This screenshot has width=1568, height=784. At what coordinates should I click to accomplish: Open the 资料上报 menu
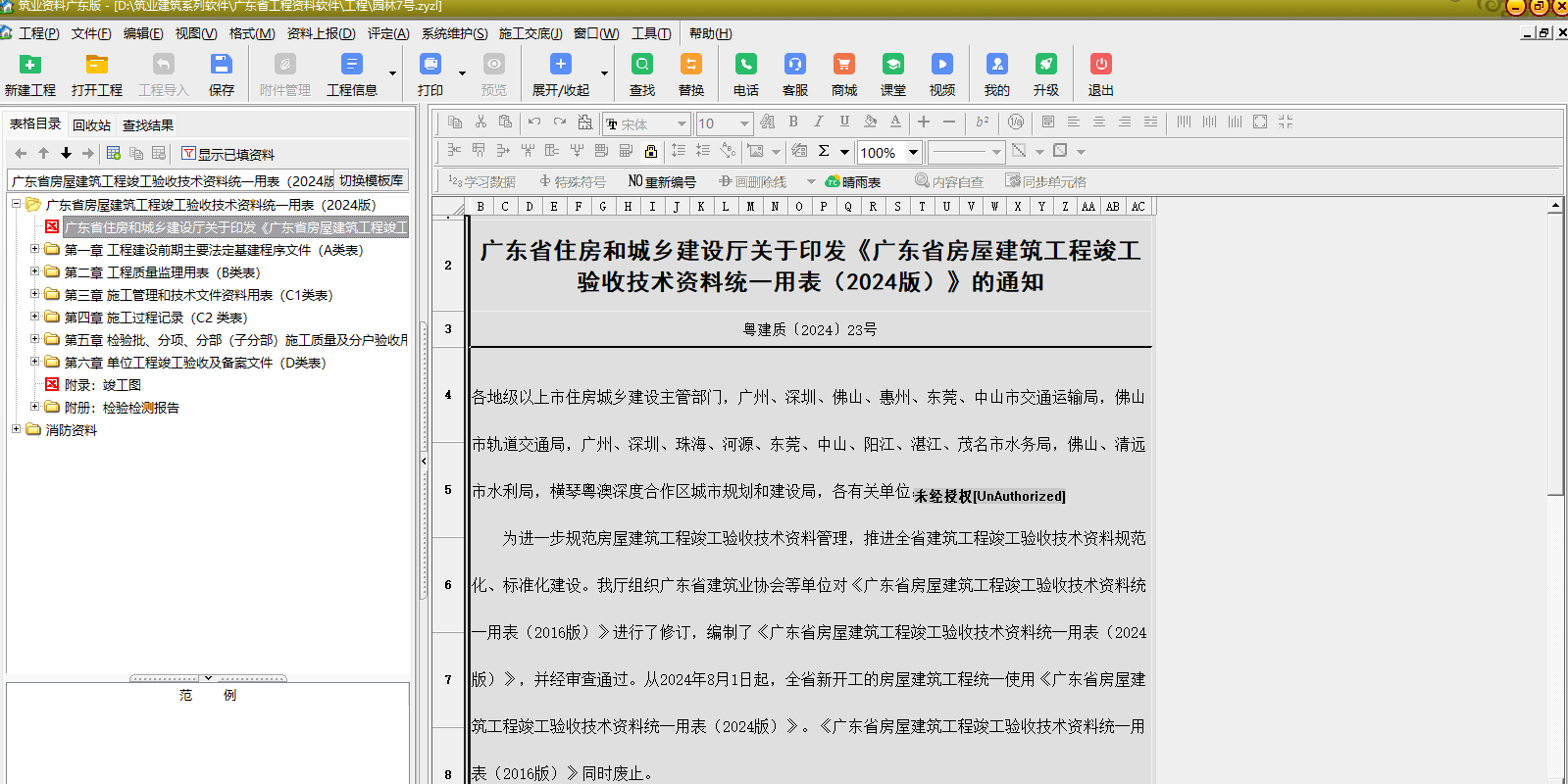pyautogui.click(x=321, y=33)
